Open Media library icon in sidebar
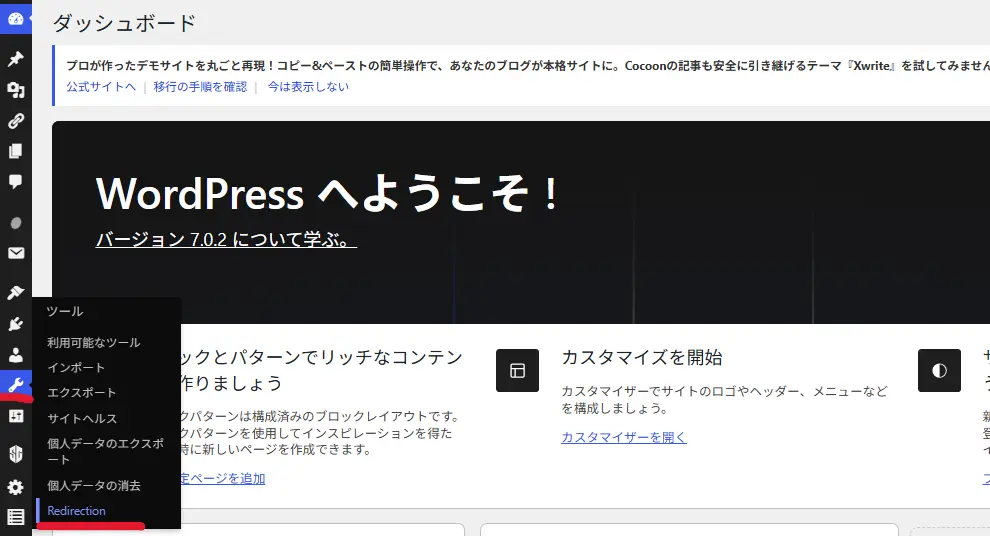Image resolution: width=990 pixels, height=536 pixels. pos(16,90)
